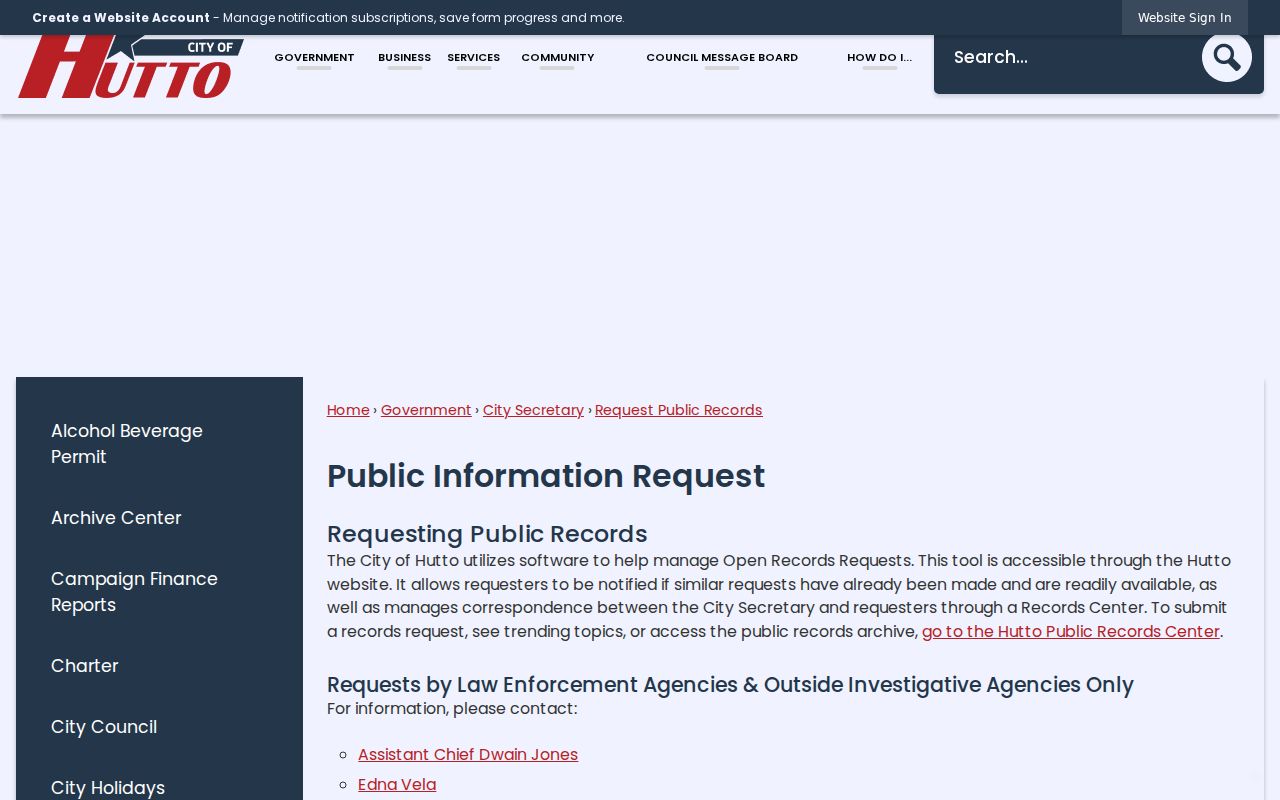
Task: Go to Home breadcrumb link
Action: (348, 410)
